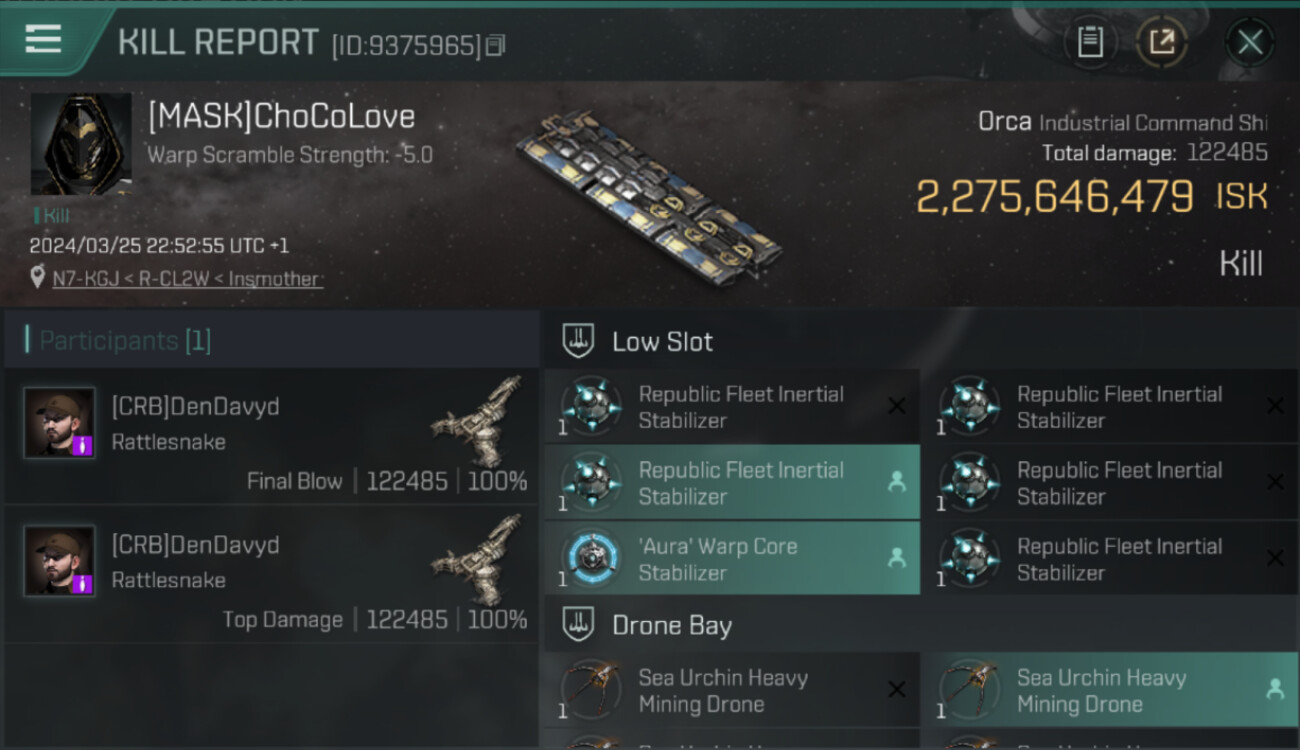
Task: Open DenDavyd's name in Top Damage row
Action: (195, 545)
